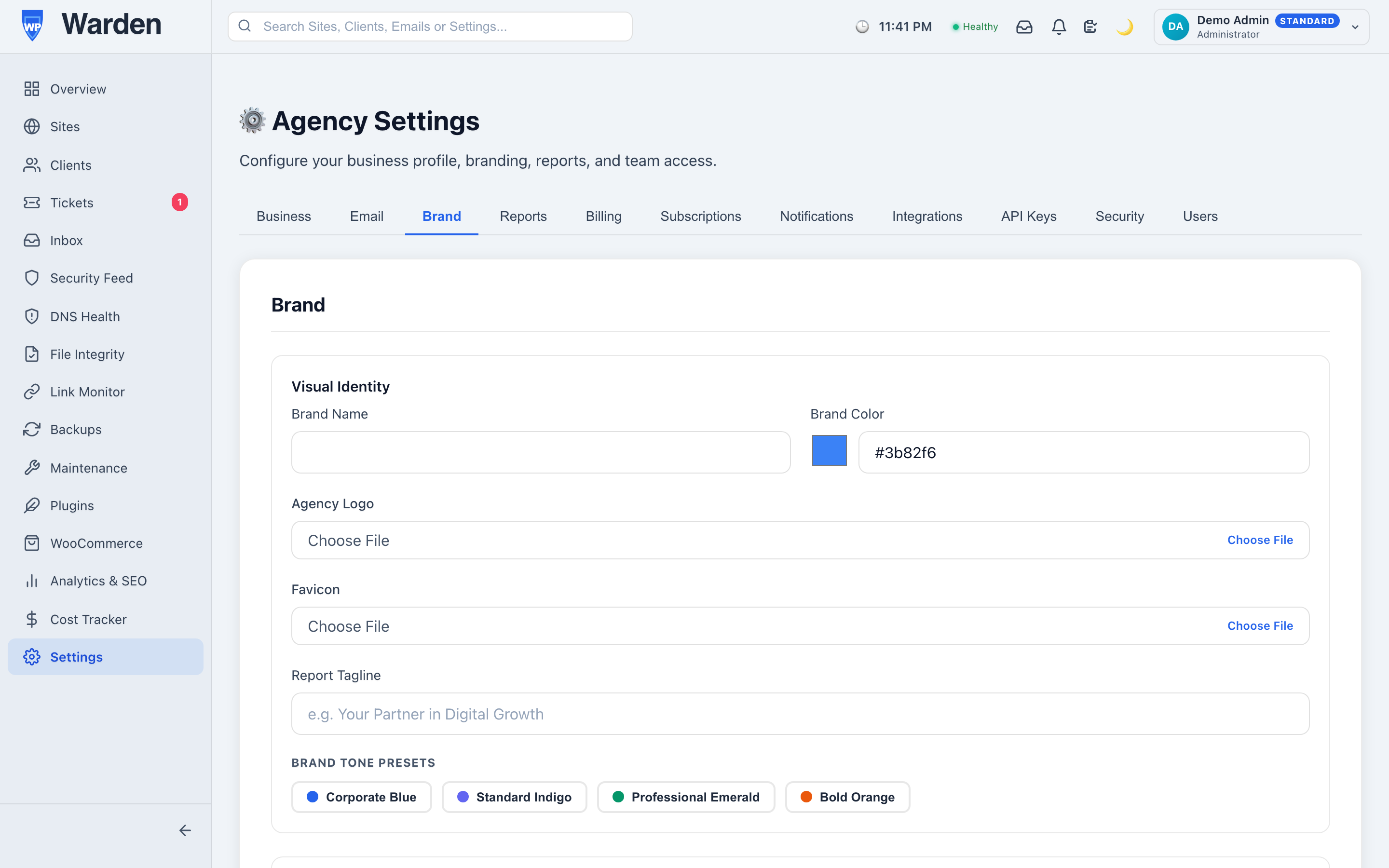
Task: Switch to the Users tab
Action: pyautogui.click(x=1200, y=217)
